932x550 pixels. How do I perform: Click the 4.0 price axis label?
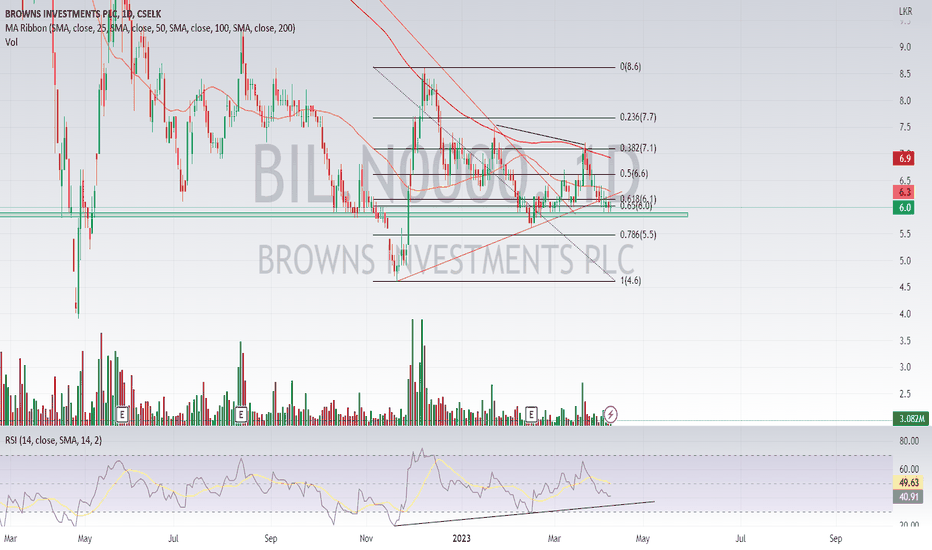(905, 314)
